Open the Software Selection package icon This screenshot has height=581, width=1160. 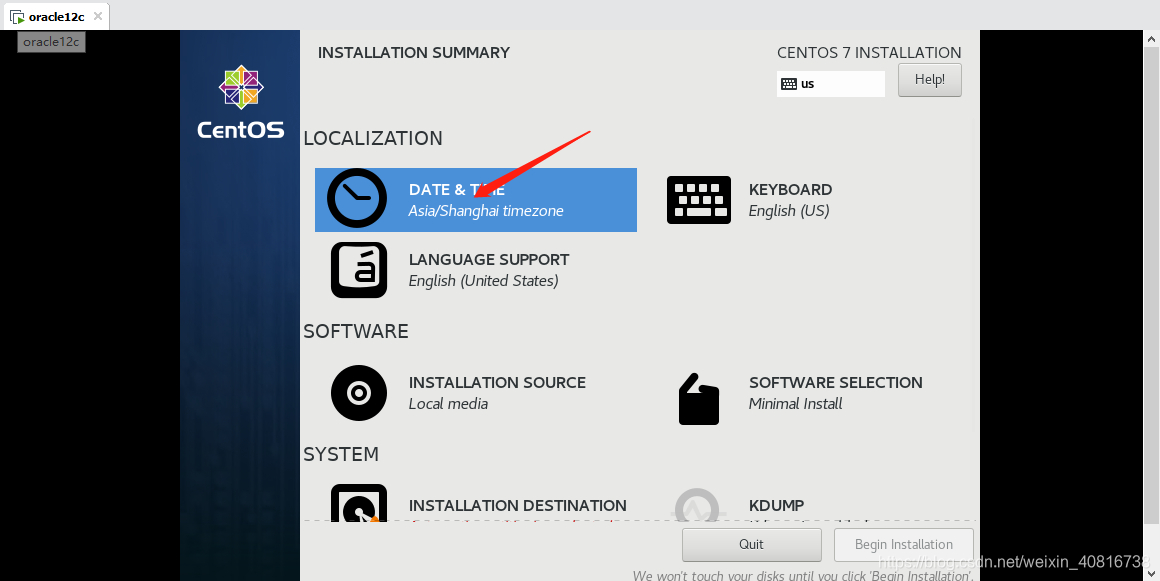[698, 399]
